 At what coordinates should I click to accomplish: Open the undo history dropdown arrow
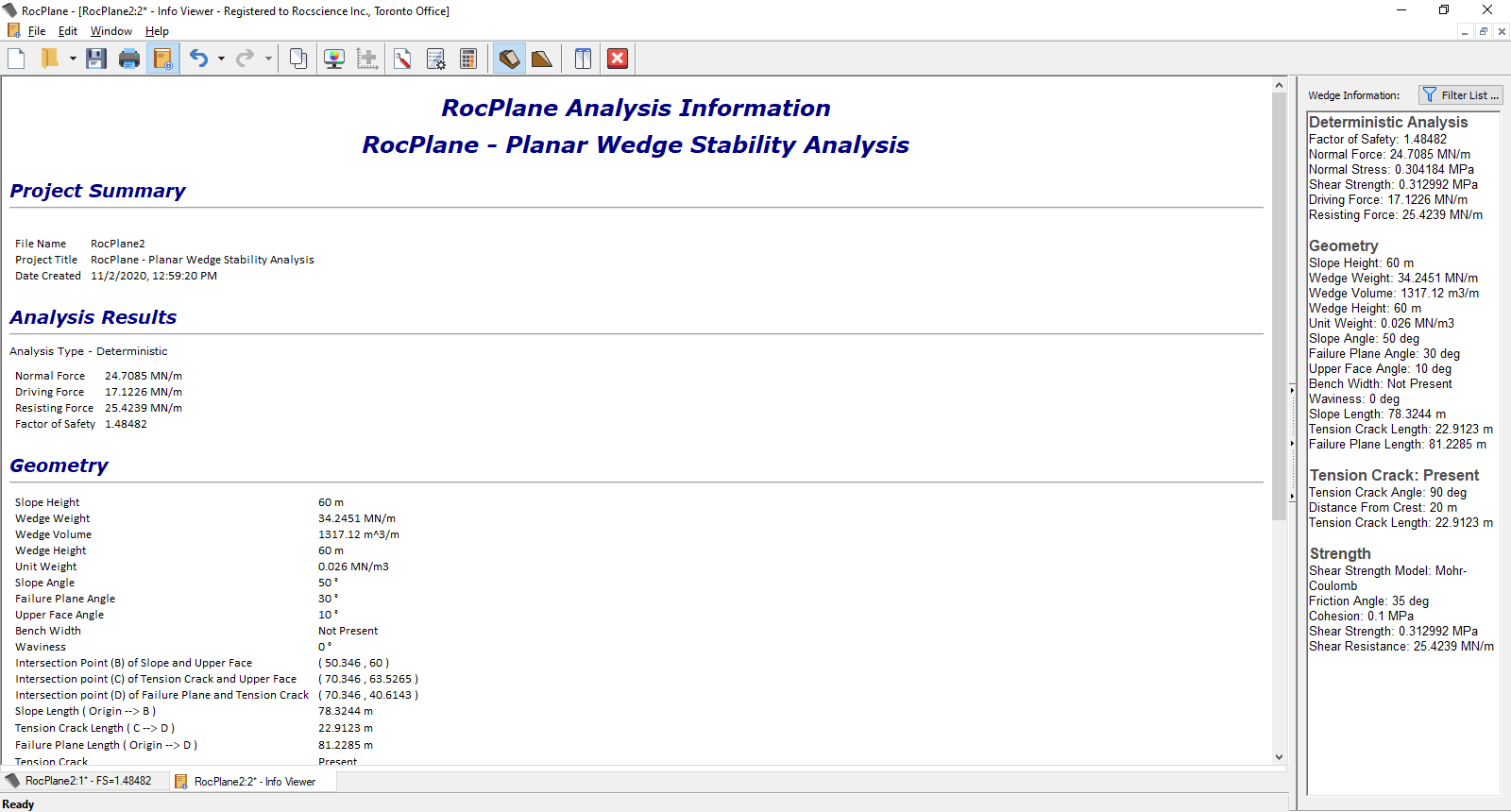coord(221,59)
